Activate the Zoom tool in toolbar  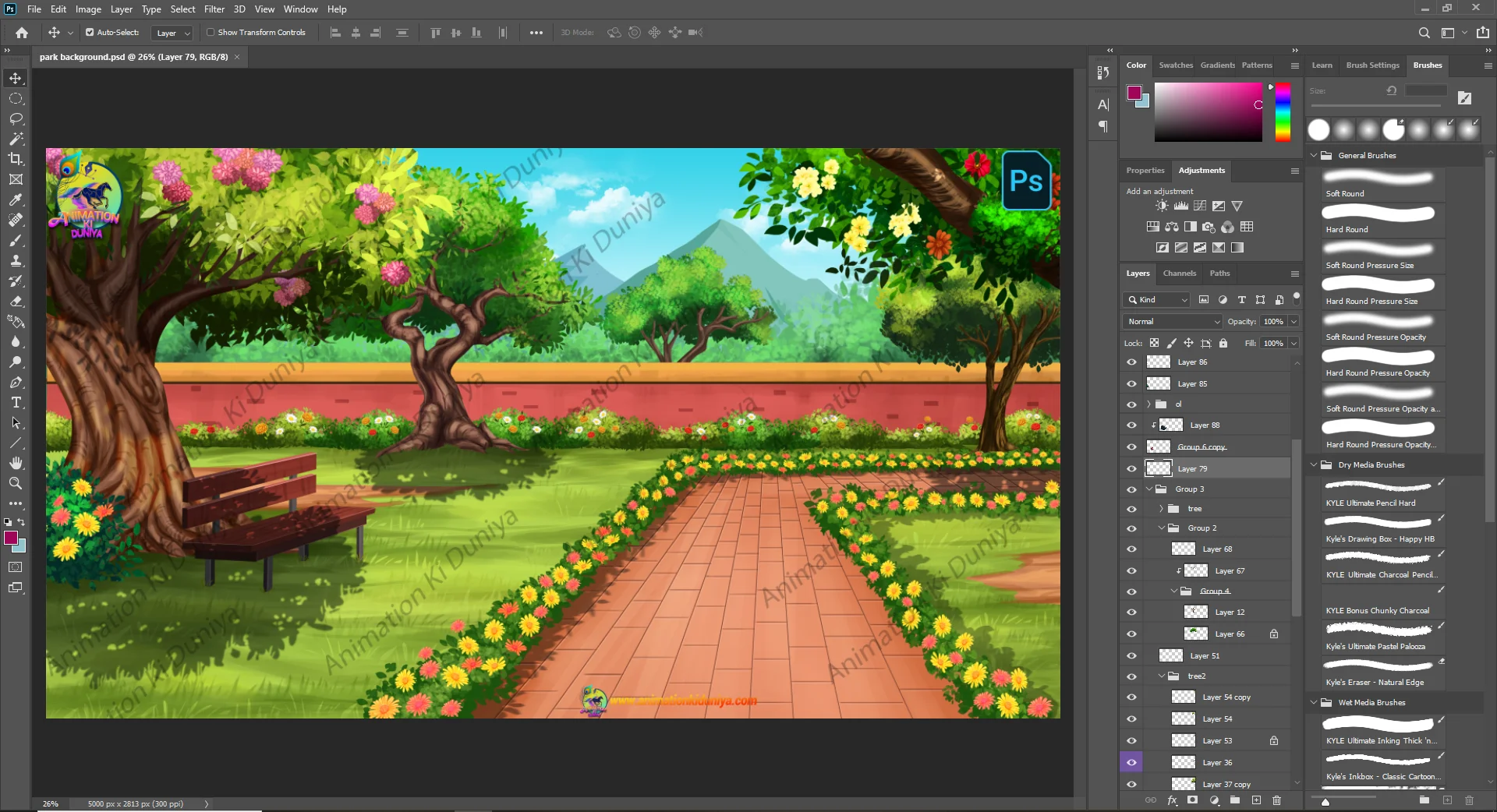coord(16,483)
